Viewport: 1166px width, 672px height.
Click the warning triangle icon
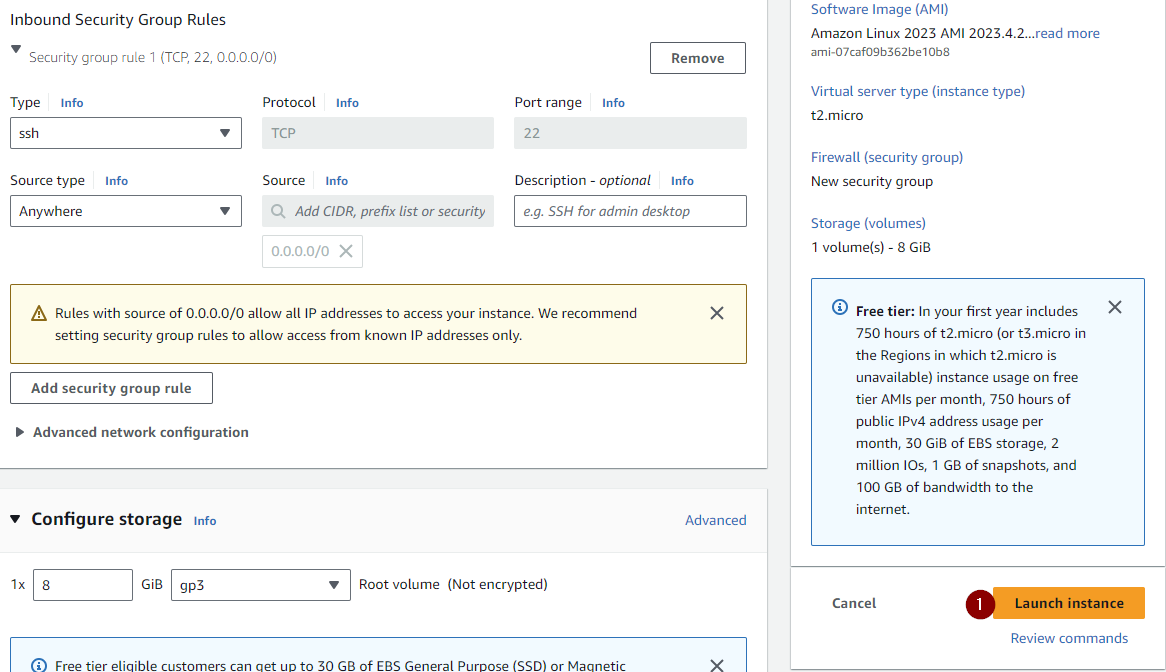pos(39,314)
